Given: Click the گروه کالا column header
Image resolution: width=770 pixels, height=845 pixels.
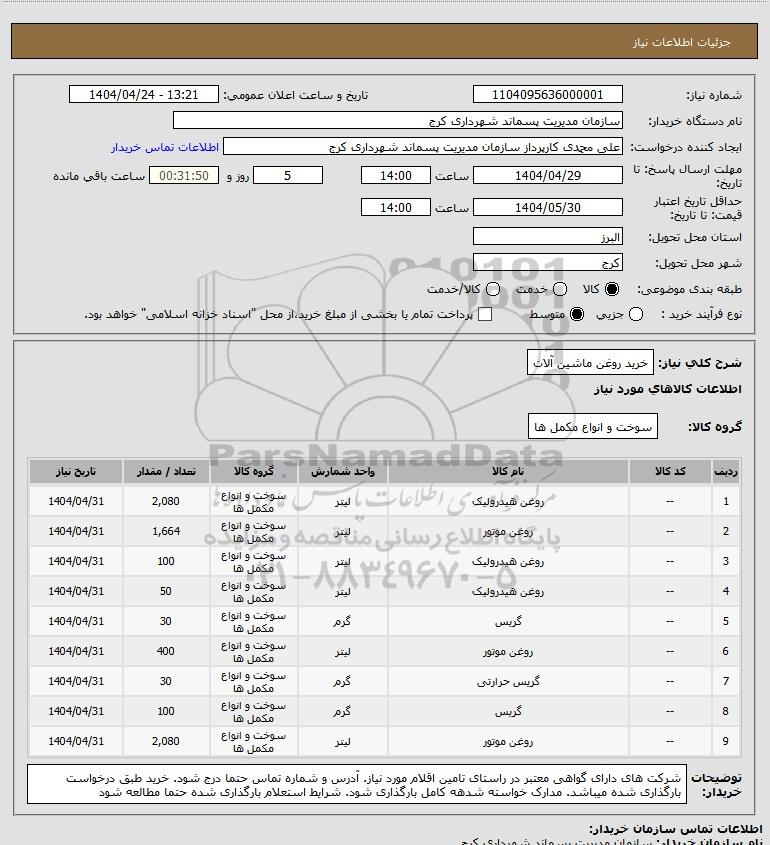Looking at the screenshot, I should (254, 472).
